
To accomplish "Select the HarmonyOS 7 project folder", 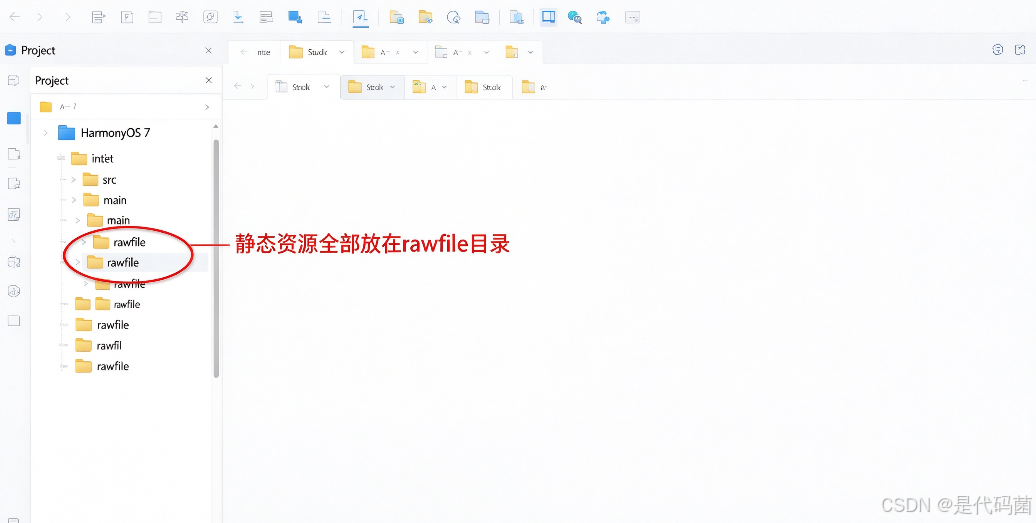I will [x=104, y=133].
